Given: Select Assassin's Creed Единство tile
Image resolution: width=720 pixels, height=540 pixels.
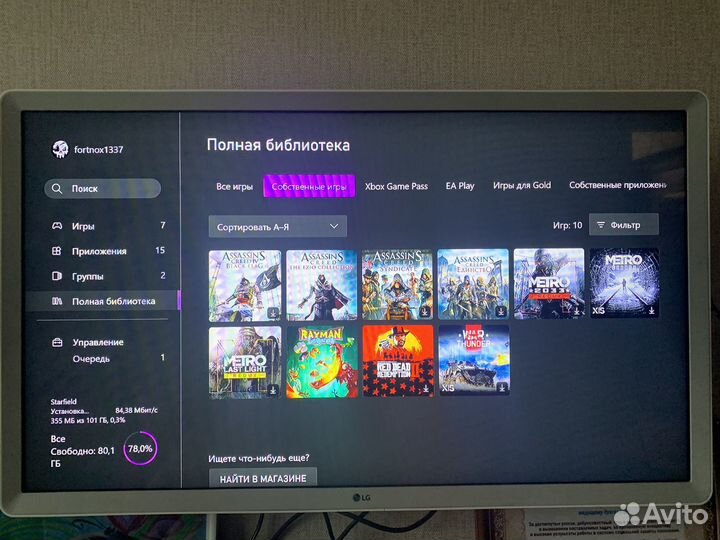Looking at the screenshot, I should pyautogui.click(x=473, y=284).
